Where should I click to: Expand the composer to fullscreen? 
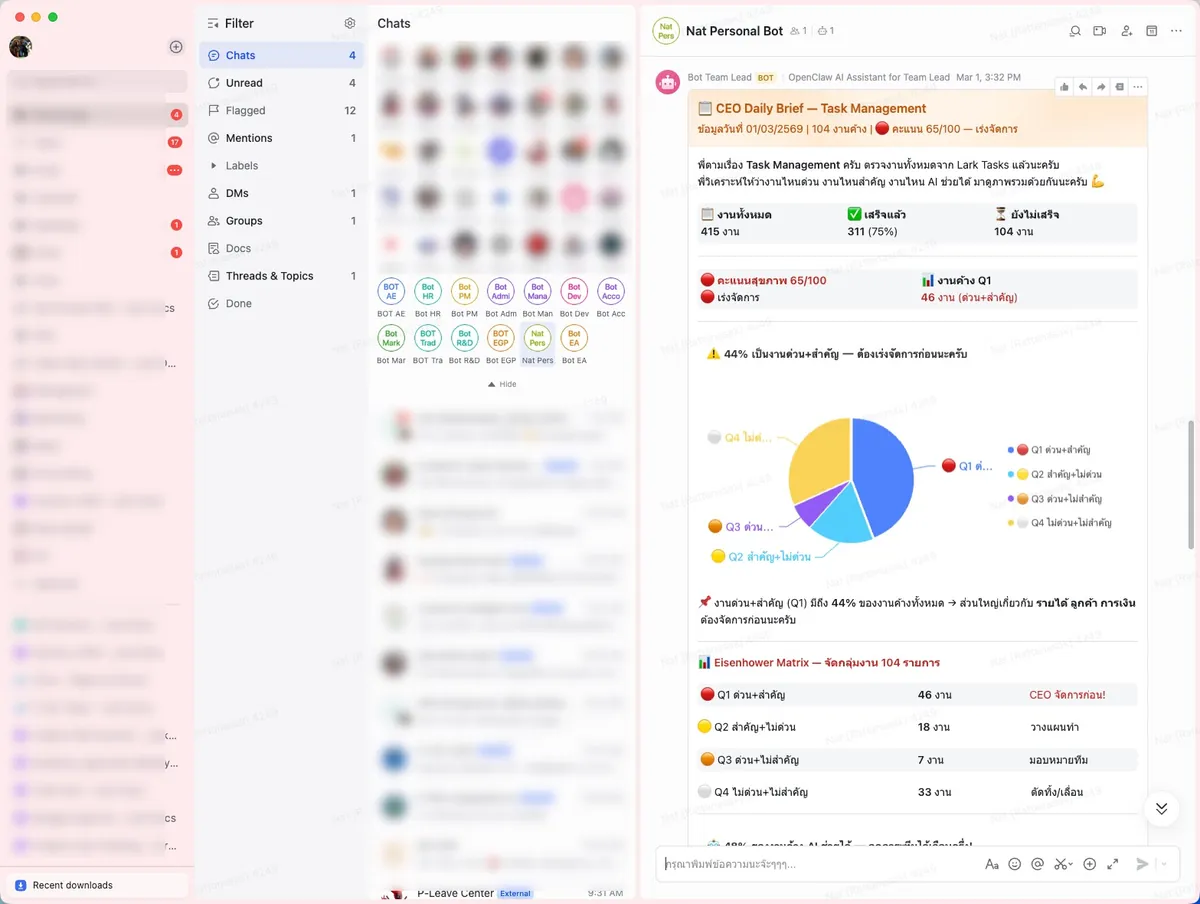[x=1113, y=863]
